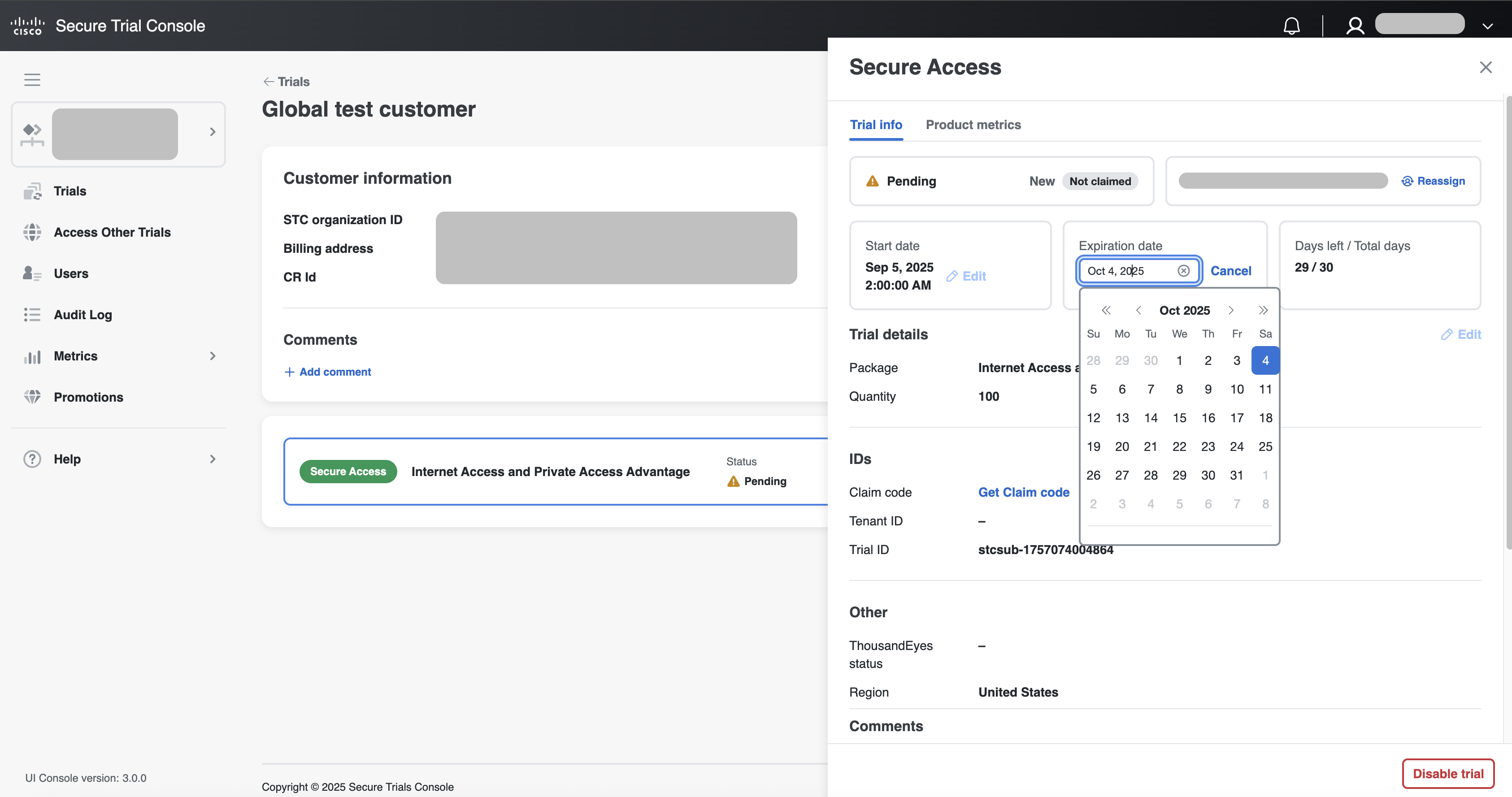Go to next month in calendar
The image size is (1512, 797).
coord(1231,310)
